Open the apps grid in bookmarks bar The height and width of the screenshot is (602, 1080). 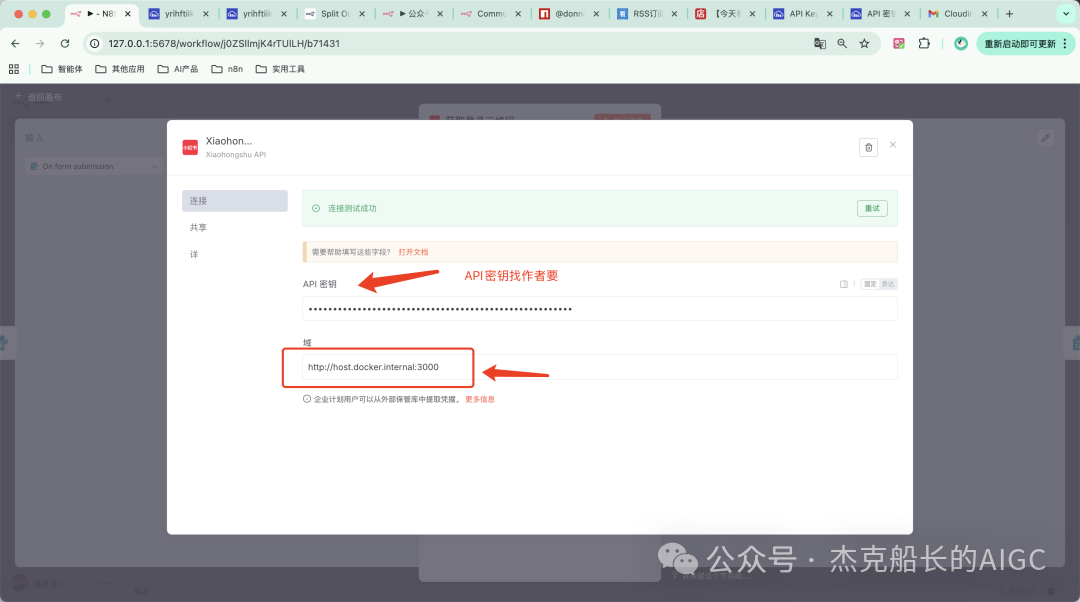pos(14,69)
